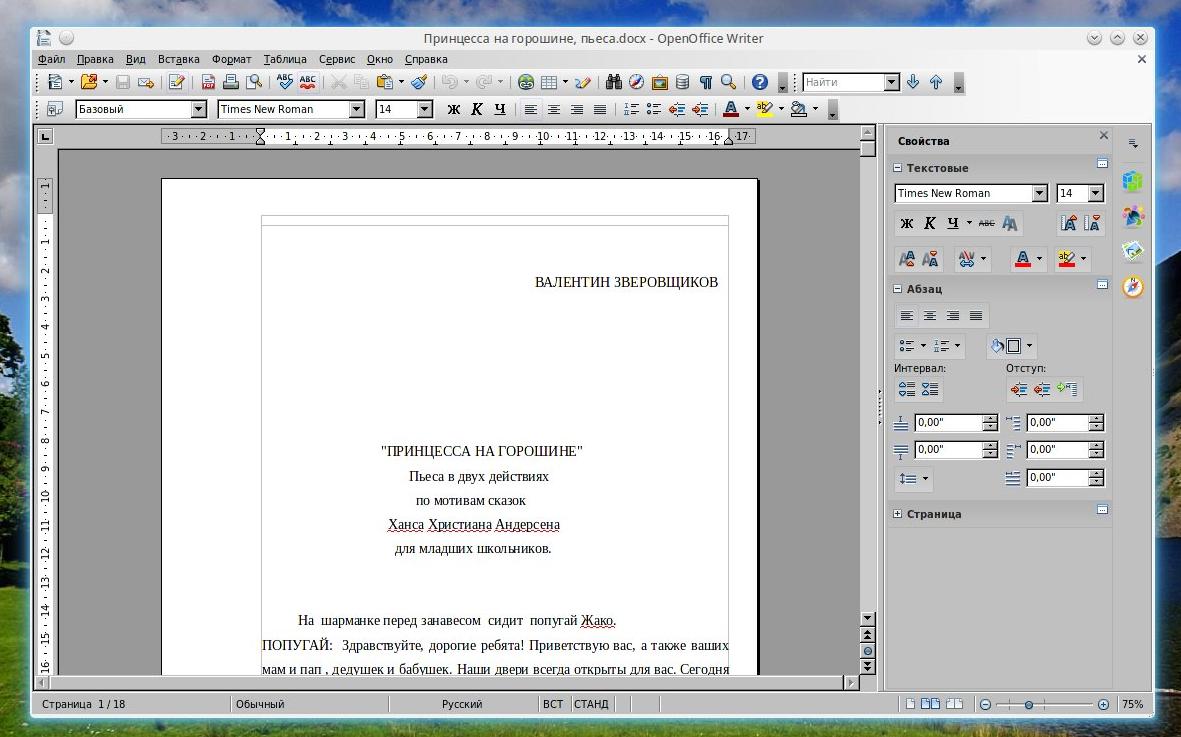
Task: Open the Формат menu
Action: pyautogui.click(x=231, y=59)
